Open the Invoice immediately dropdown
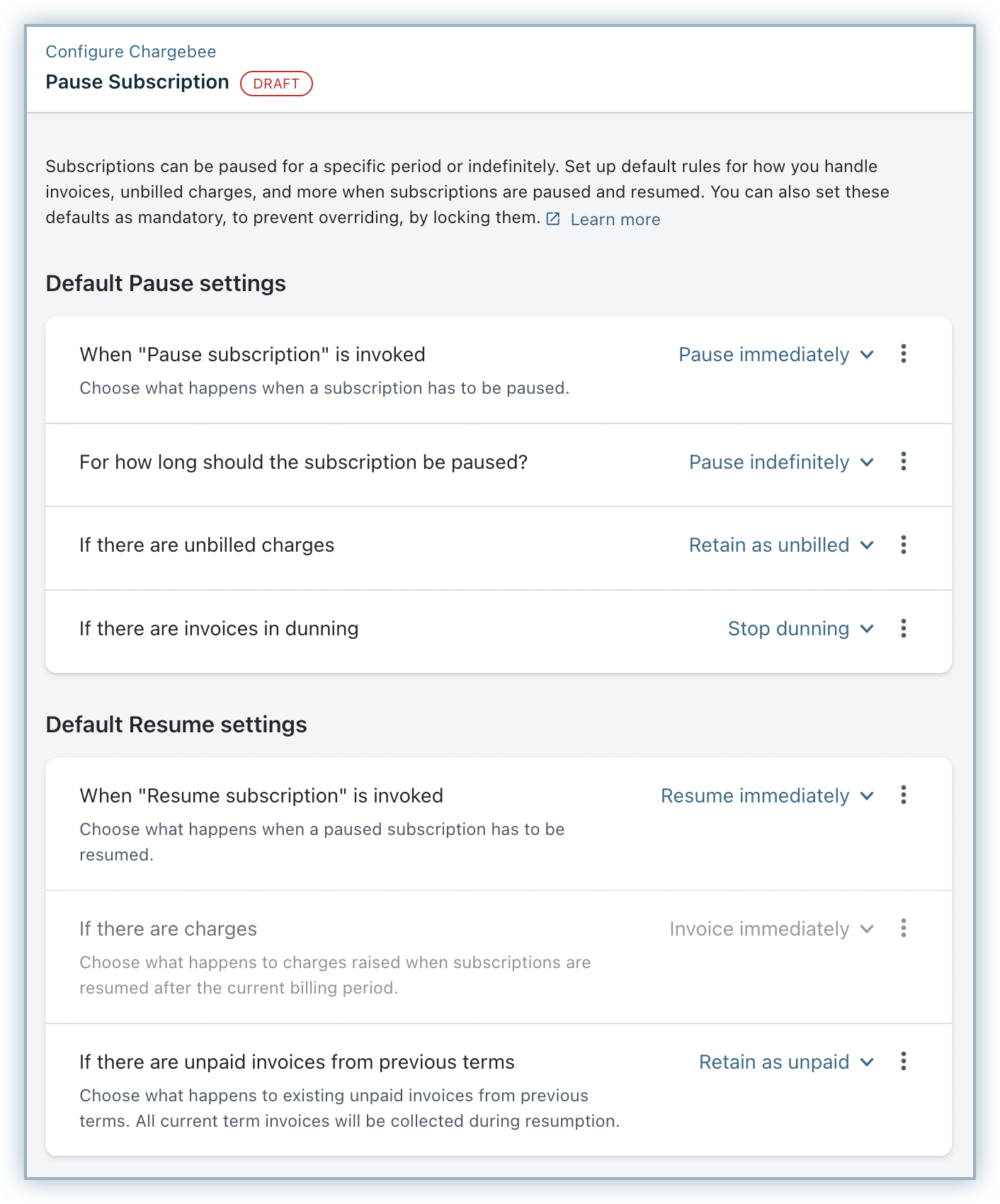Screen dimensions: 1000x1204 pyautogui.click(x=771, y=929)
